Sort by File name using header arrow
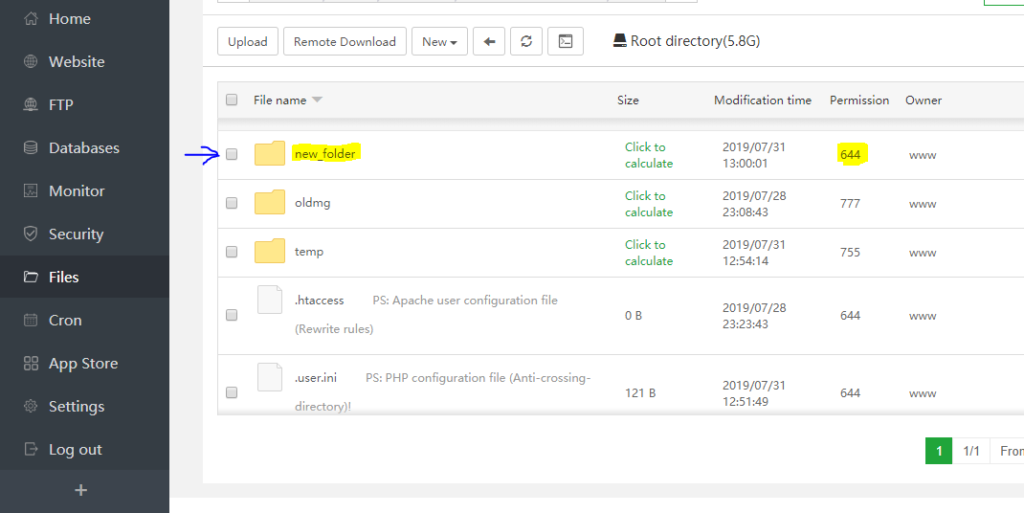 click(317, 100)
